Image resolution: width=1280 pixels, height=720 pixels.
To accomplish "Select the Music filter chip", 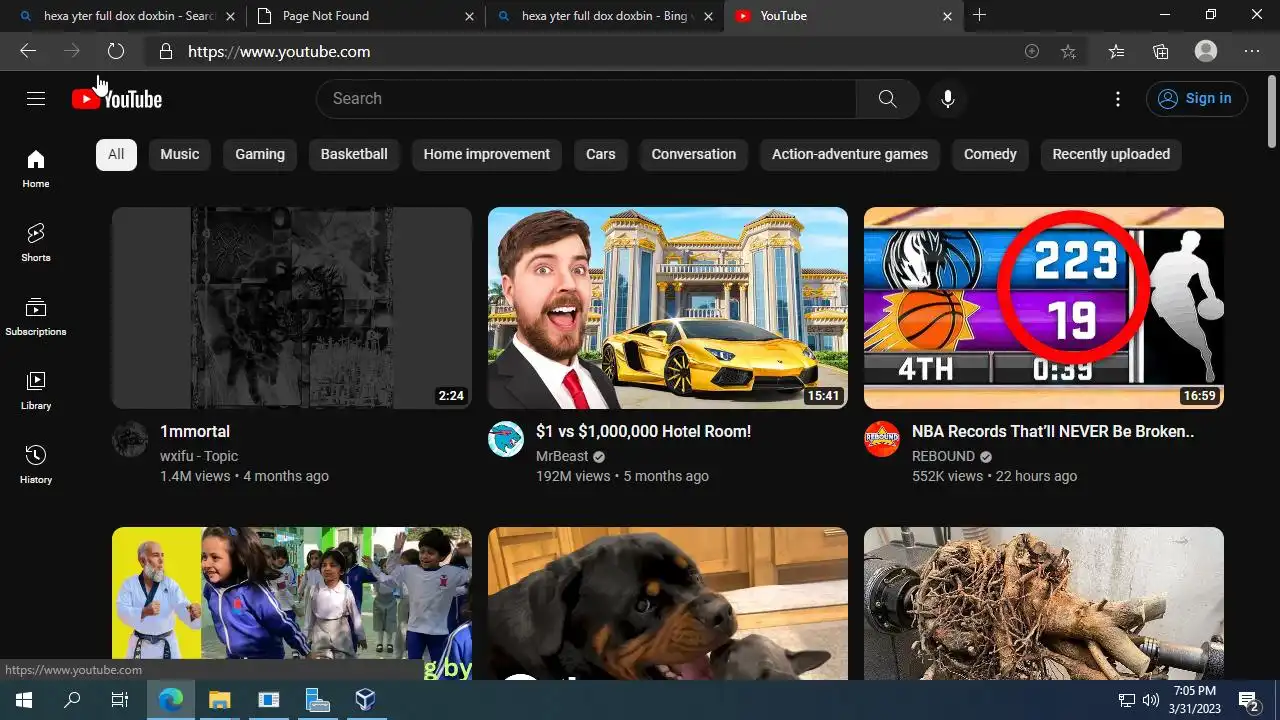I will pyautogui.click(x=180, y=154).
